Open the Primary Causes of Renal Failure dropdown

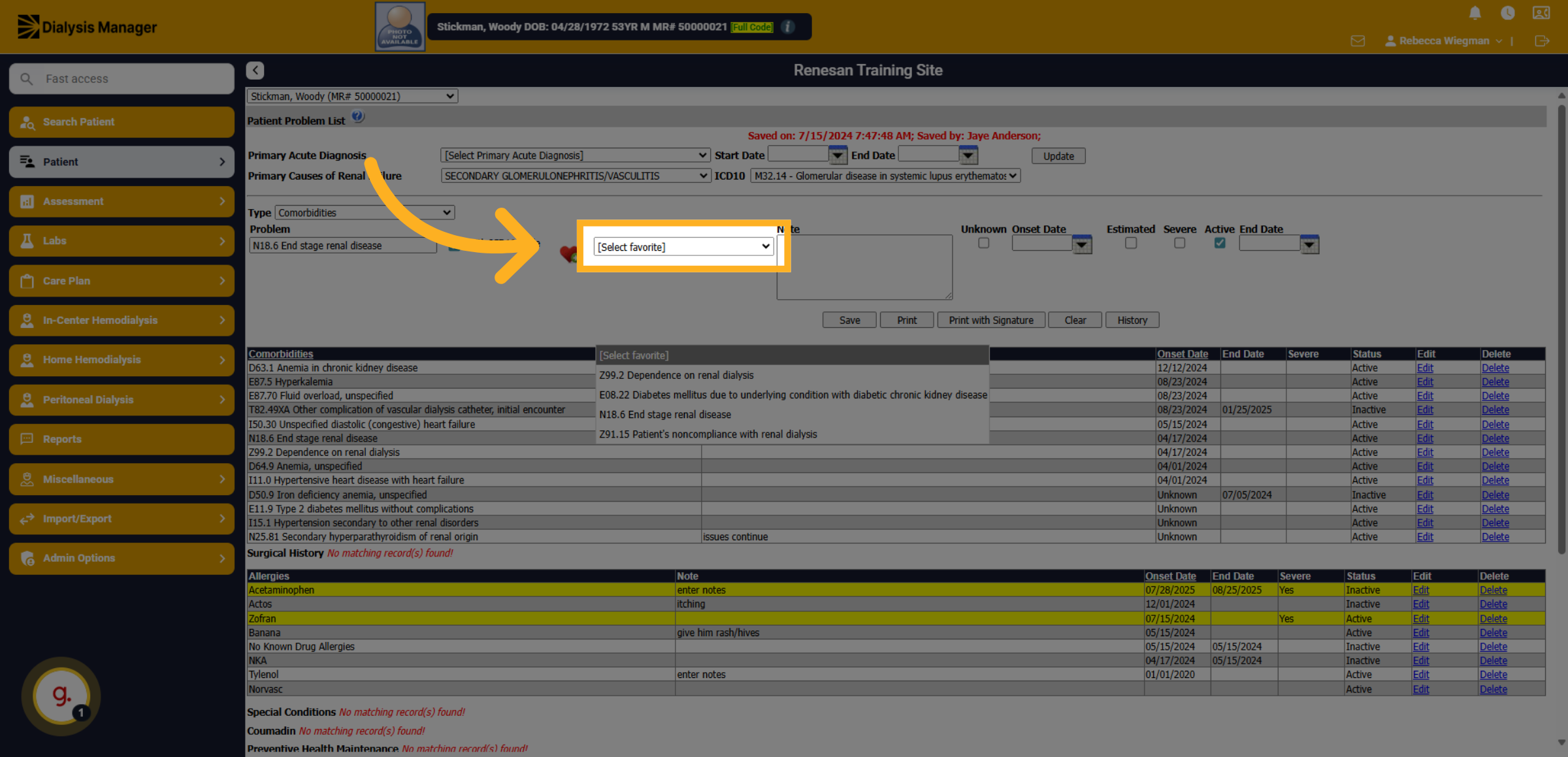tap(575, 176)
